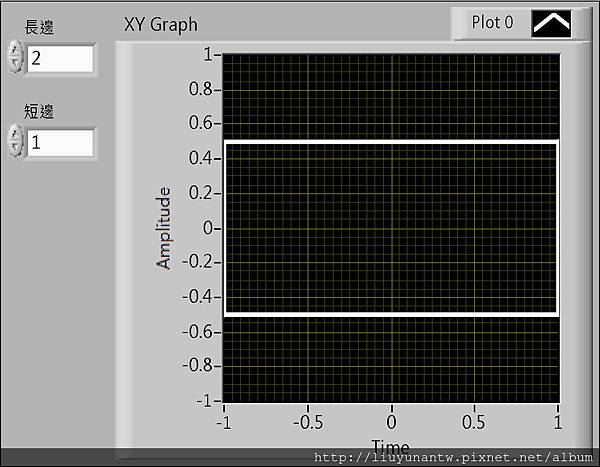
Task: Click the Y-axis tick label -0.4
Action: 197,297
